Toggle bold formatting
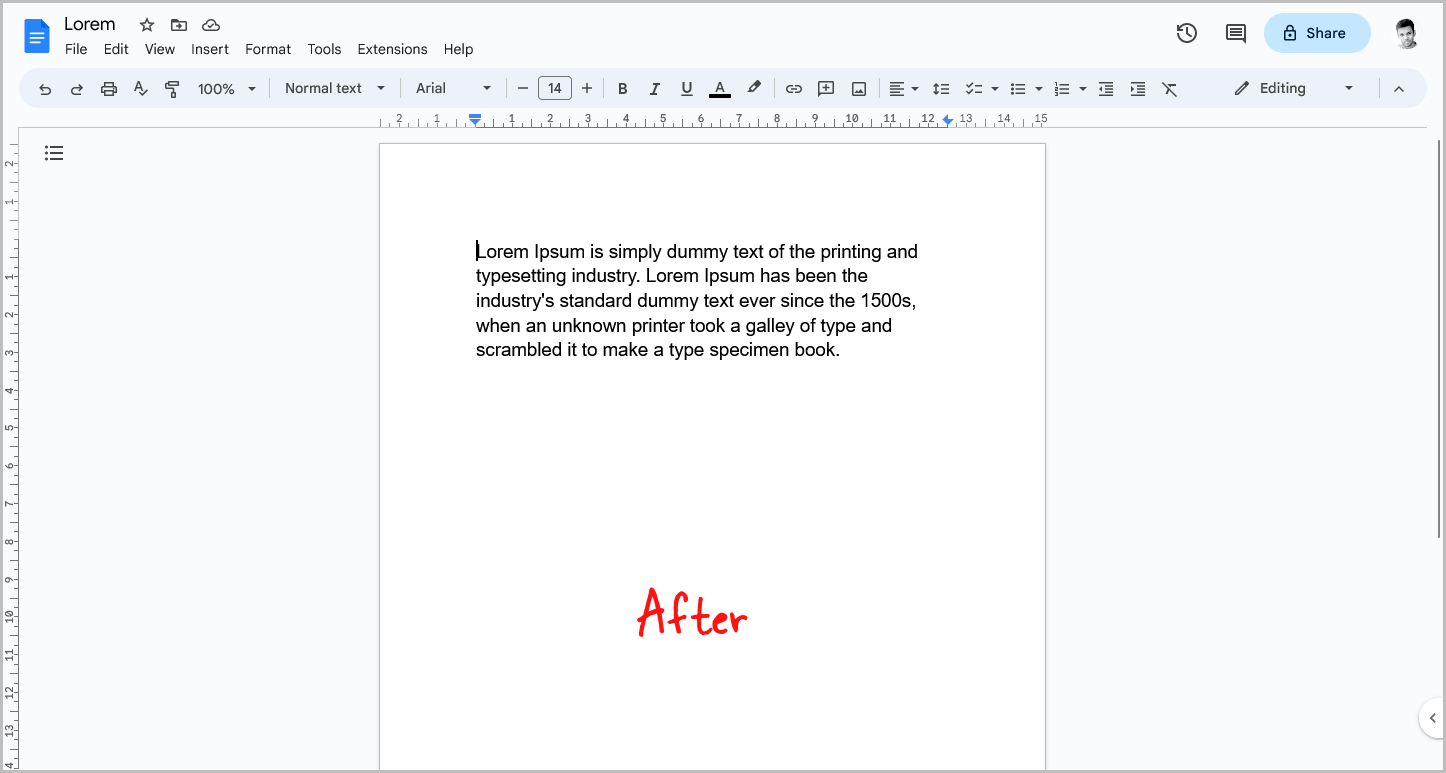 (622, 88)
